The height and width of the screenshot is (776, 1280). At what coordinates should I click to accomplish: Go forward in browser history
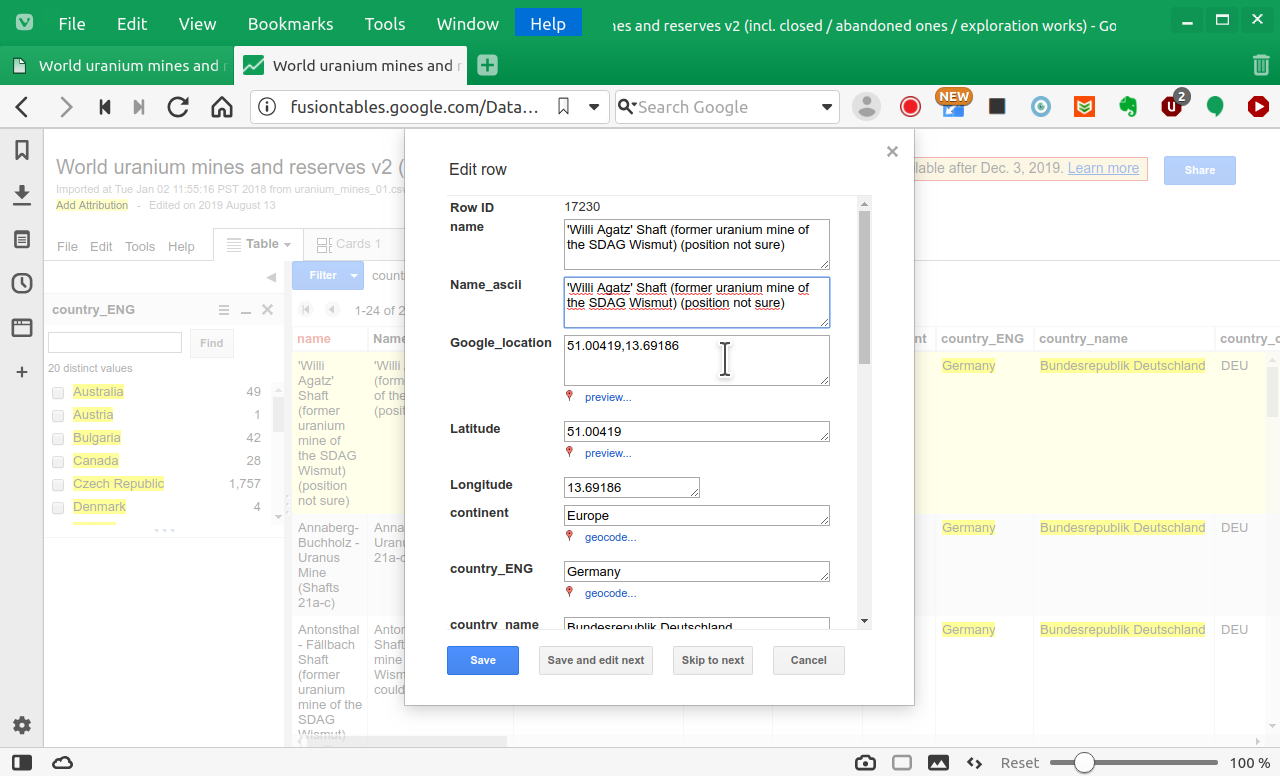(66, 107)
